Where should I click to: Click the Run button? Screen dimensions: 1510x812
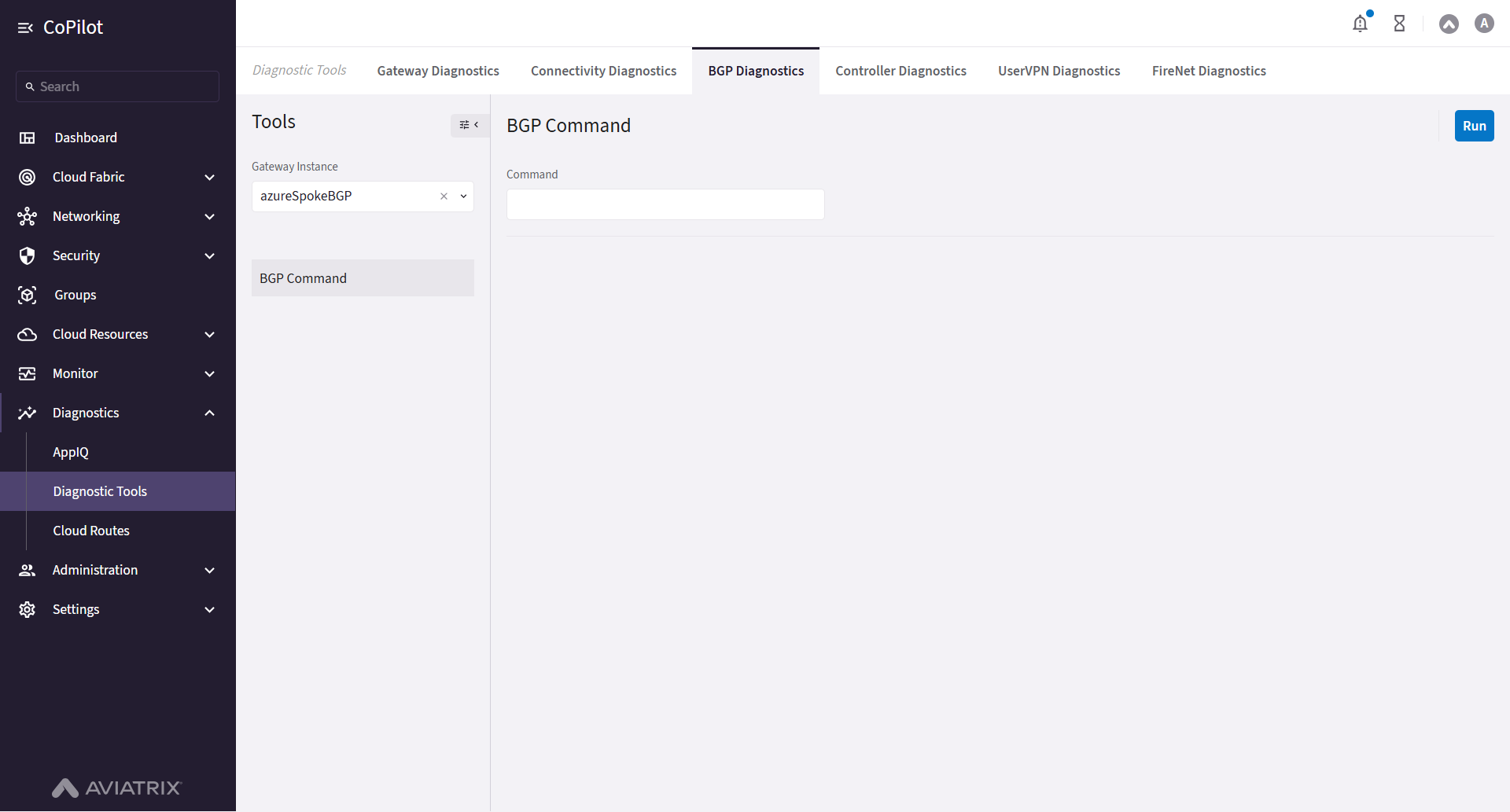[1475, 125]
